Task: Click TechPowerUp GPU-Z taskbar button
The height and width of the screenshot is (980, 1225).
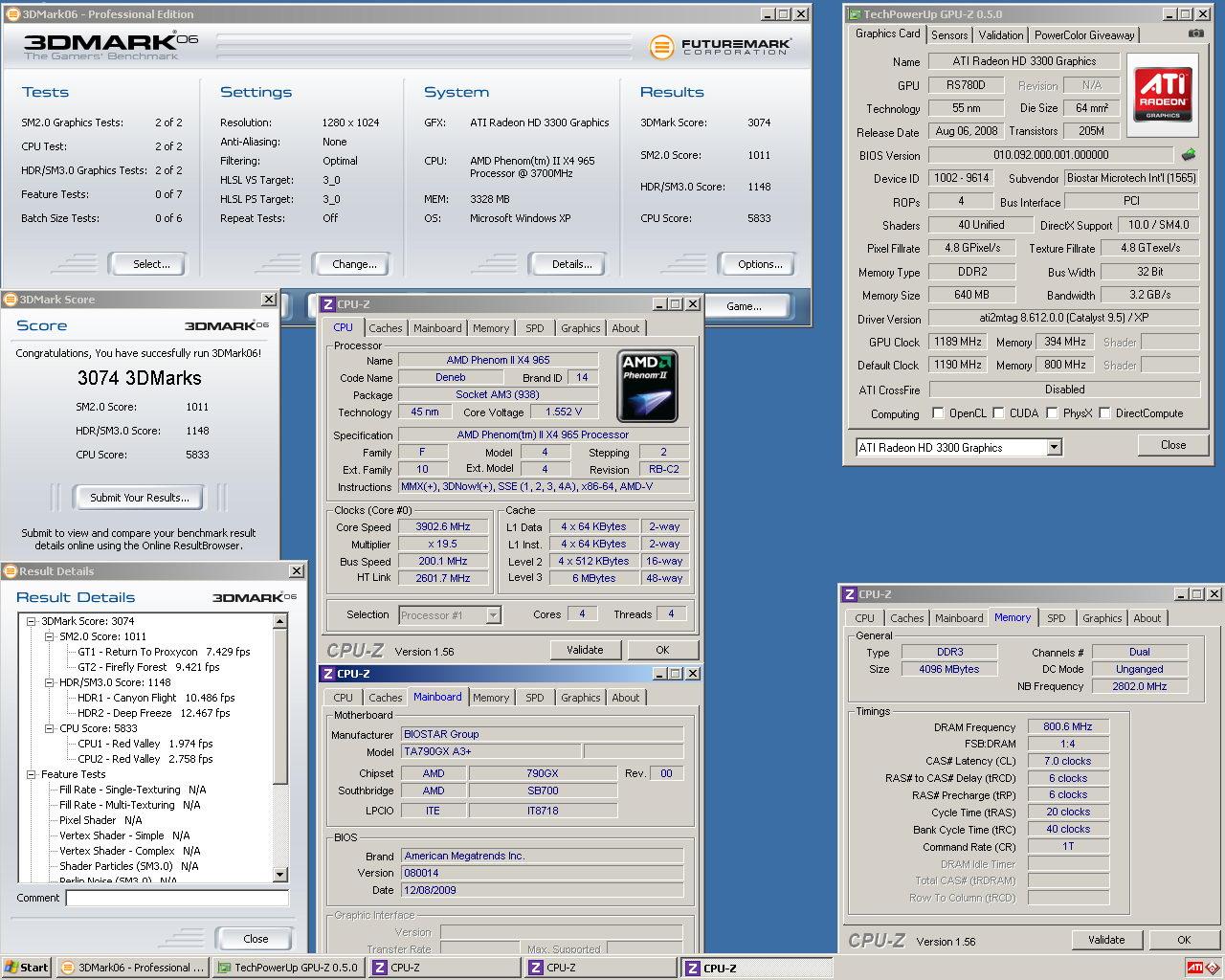Action: [288, 968]
